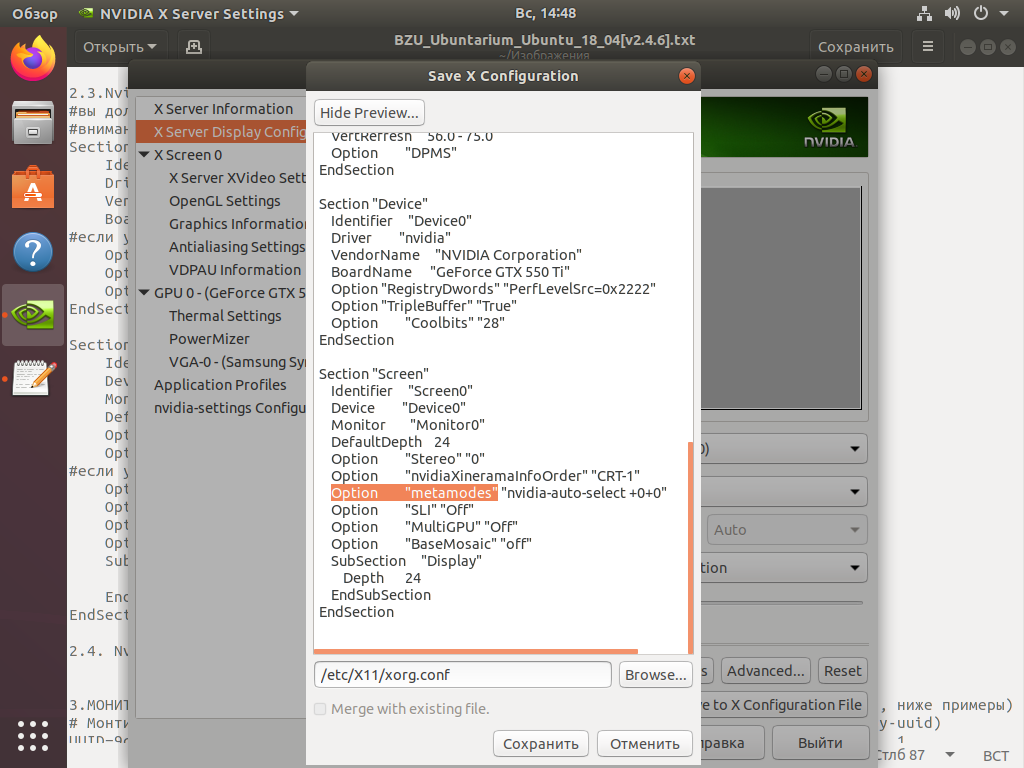Click the display layout preview area
This screenshot has width=1024, height=768.
pos(781,298)
